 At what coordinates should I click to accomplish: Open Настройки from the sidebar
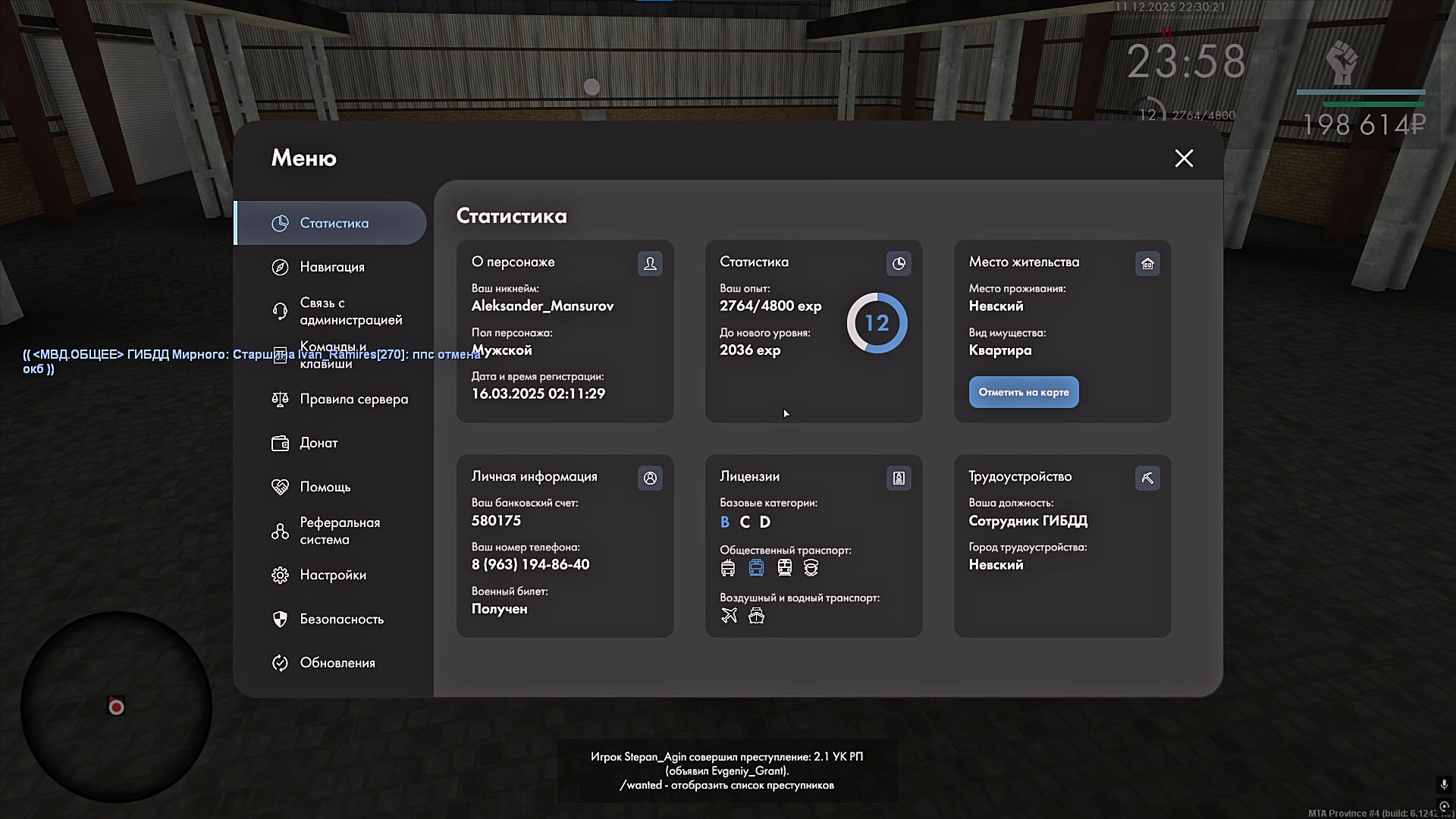coord(332,575)
